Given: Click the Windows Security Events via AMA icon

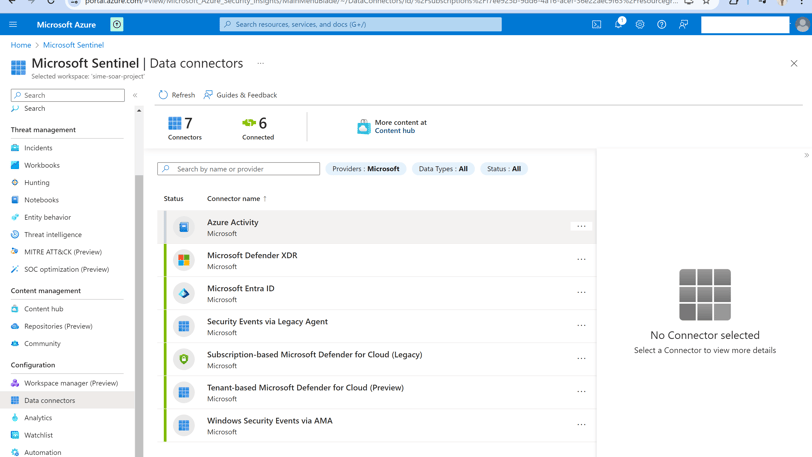Looking at the screenshot, I should [184, 425].
